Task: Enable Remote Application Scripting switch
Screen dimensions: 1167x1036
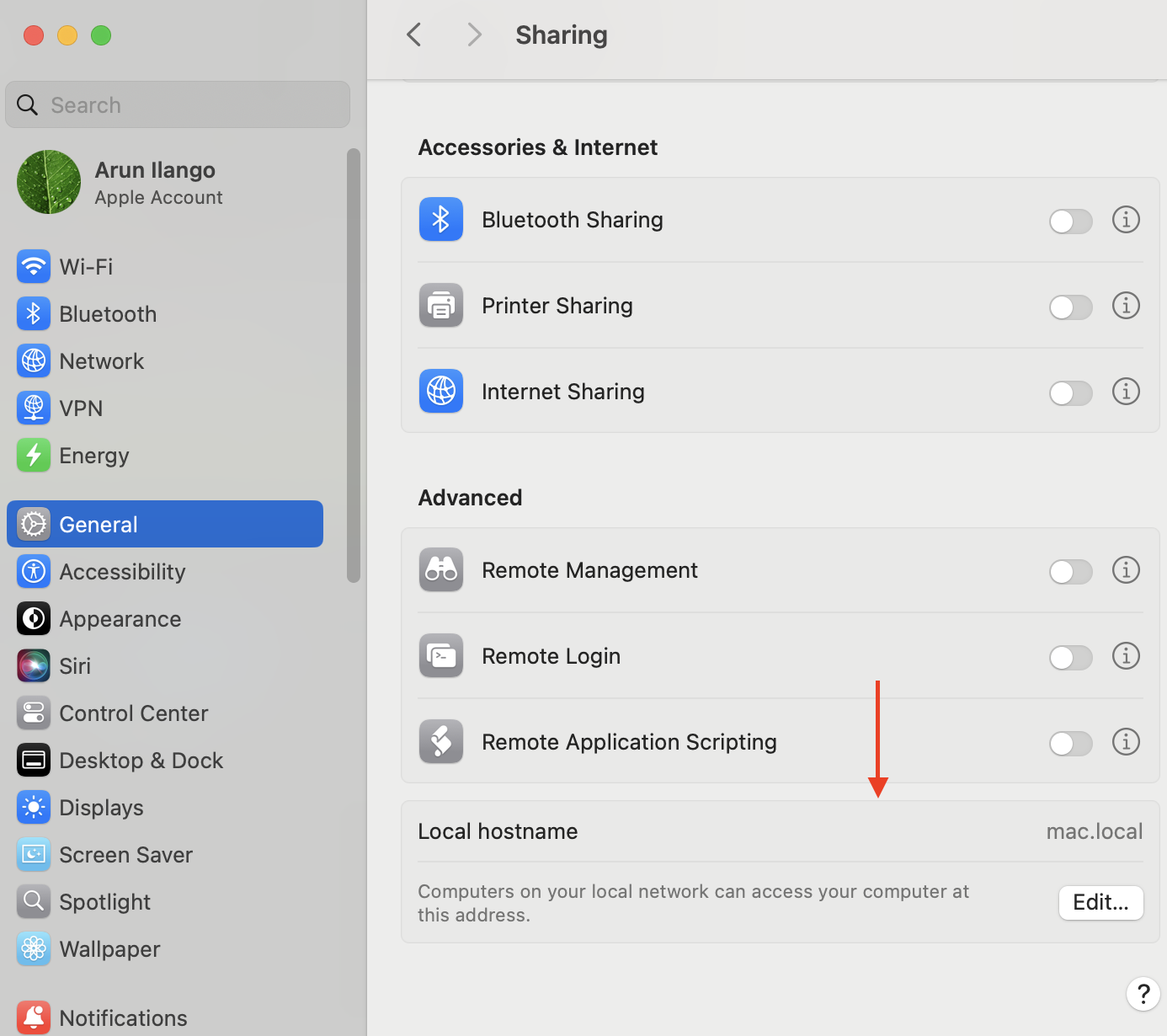Action: 1071,743
